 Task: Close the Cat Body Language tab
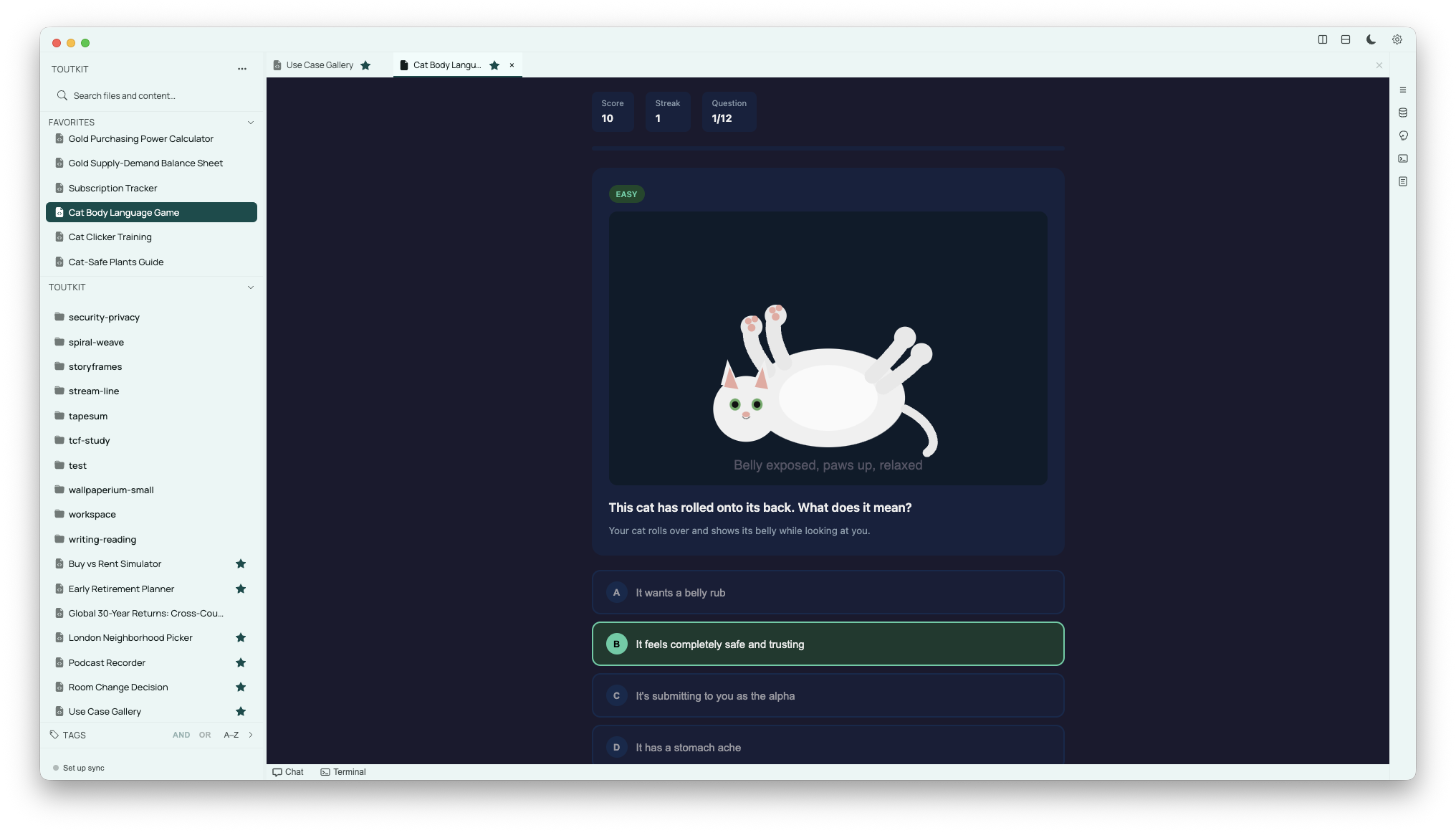point(512,65)
